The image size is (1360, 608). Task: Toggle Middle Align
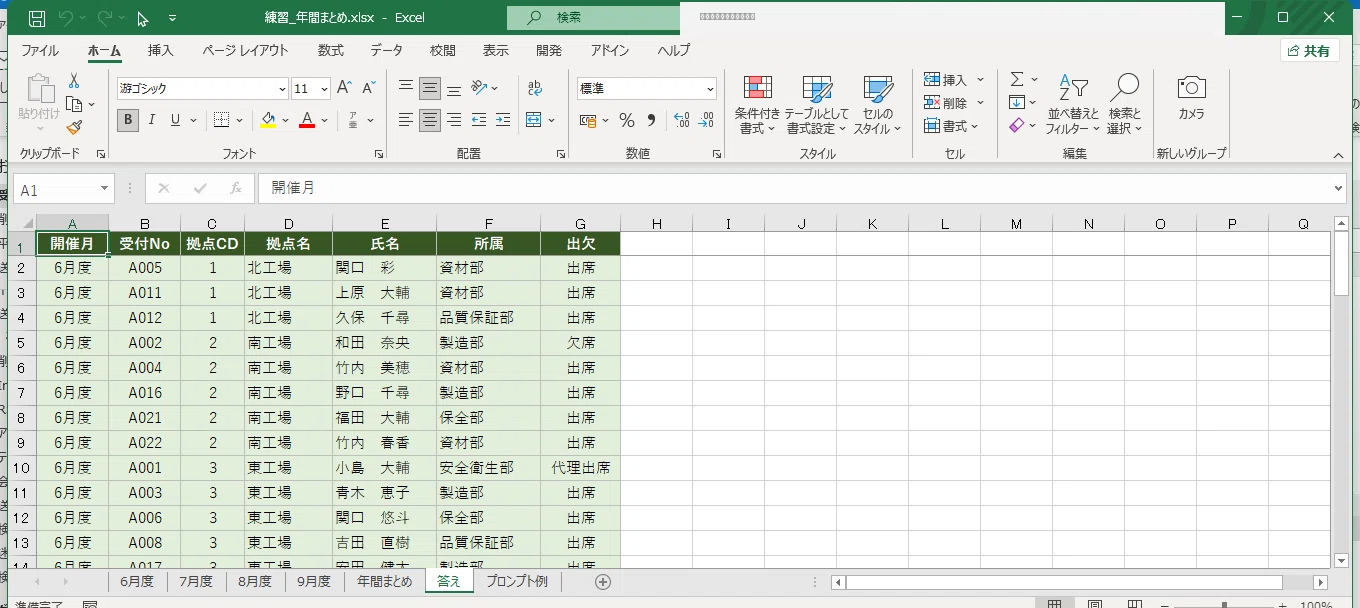click(430, 88)
